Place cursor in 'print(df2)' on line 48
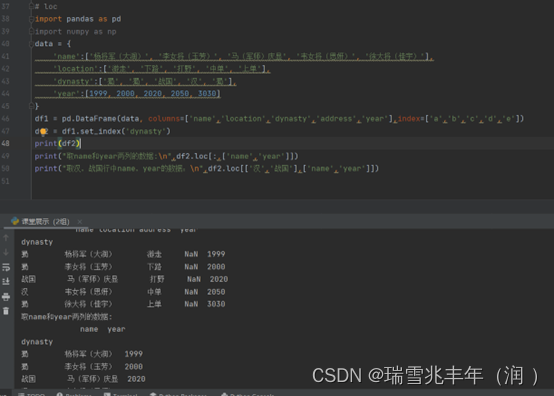 point(58,143)
